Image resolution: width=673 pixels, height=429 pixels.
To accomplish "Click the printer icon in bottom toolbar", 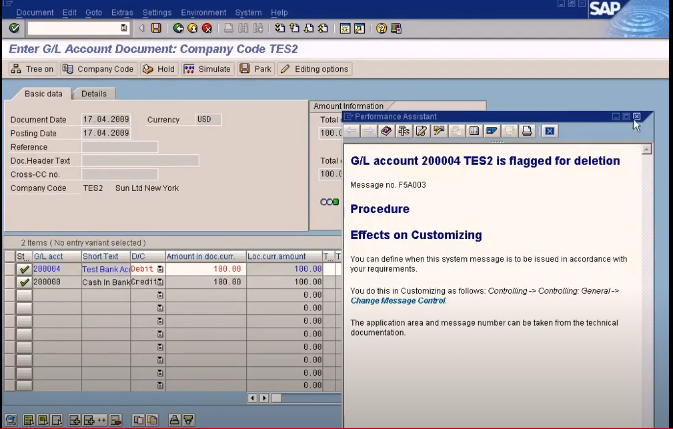I will pos(174,420).
